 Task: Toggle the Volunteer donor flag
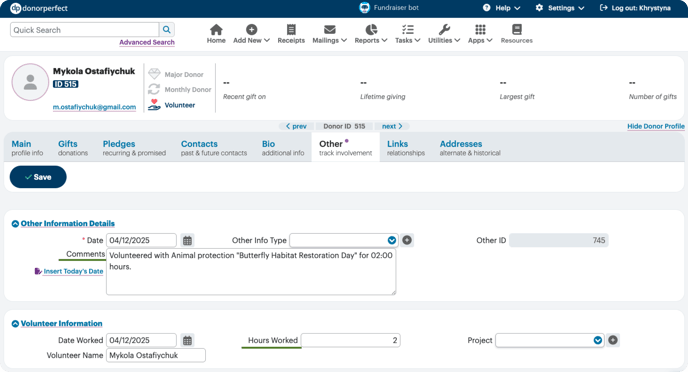point(172,105)
